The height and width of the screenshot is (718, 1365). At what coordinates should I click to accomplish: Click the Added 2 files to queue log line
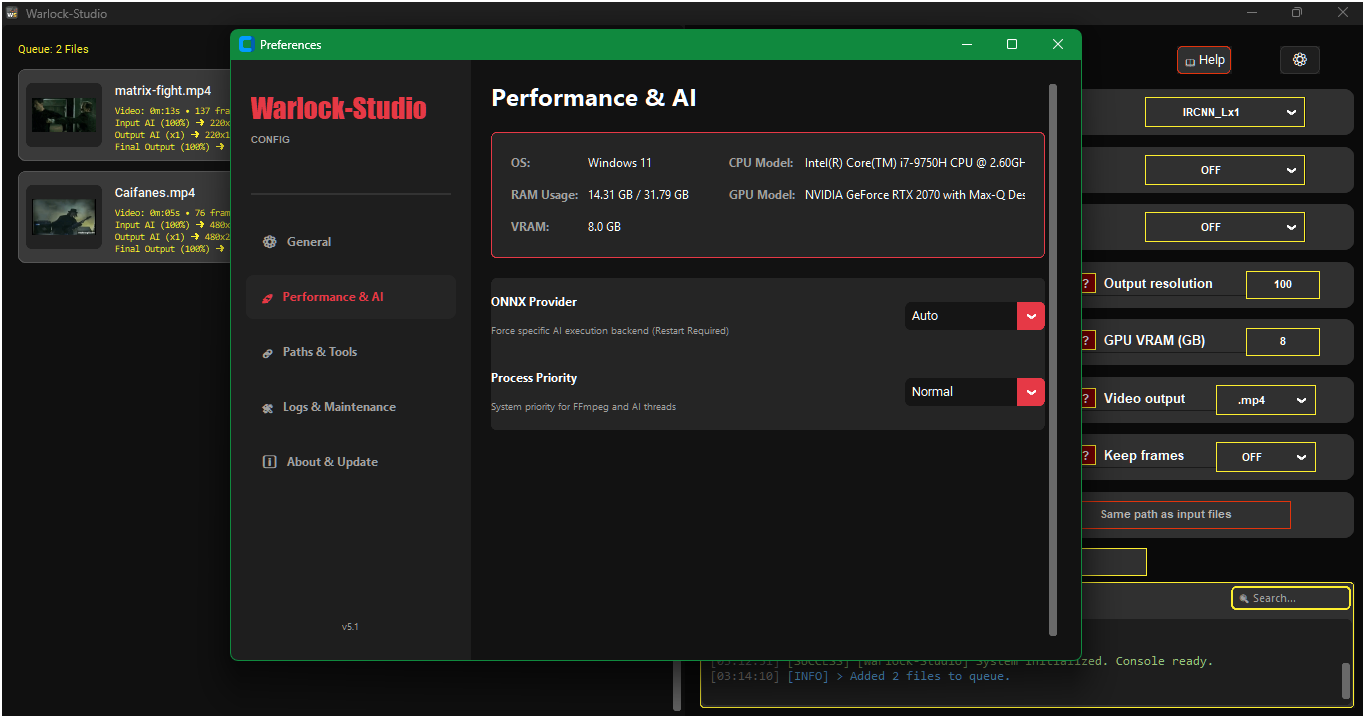(x=861, y=677)
